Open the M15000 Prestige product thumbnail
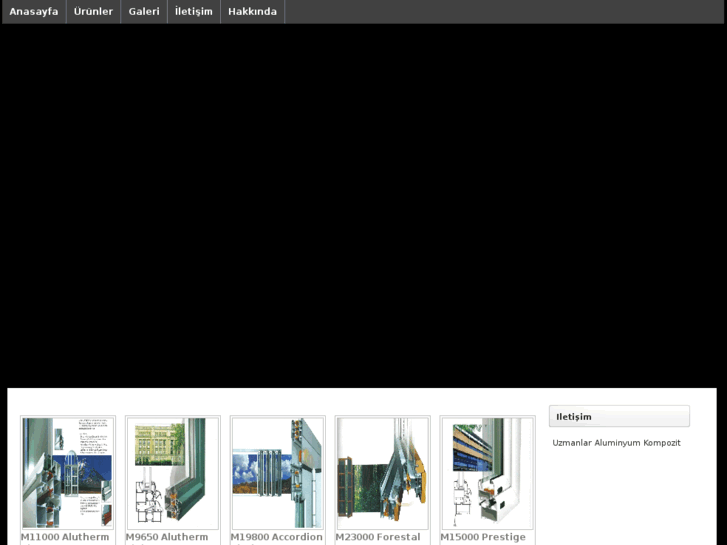This screenshot has width=727, height=545. pos(488,473)
